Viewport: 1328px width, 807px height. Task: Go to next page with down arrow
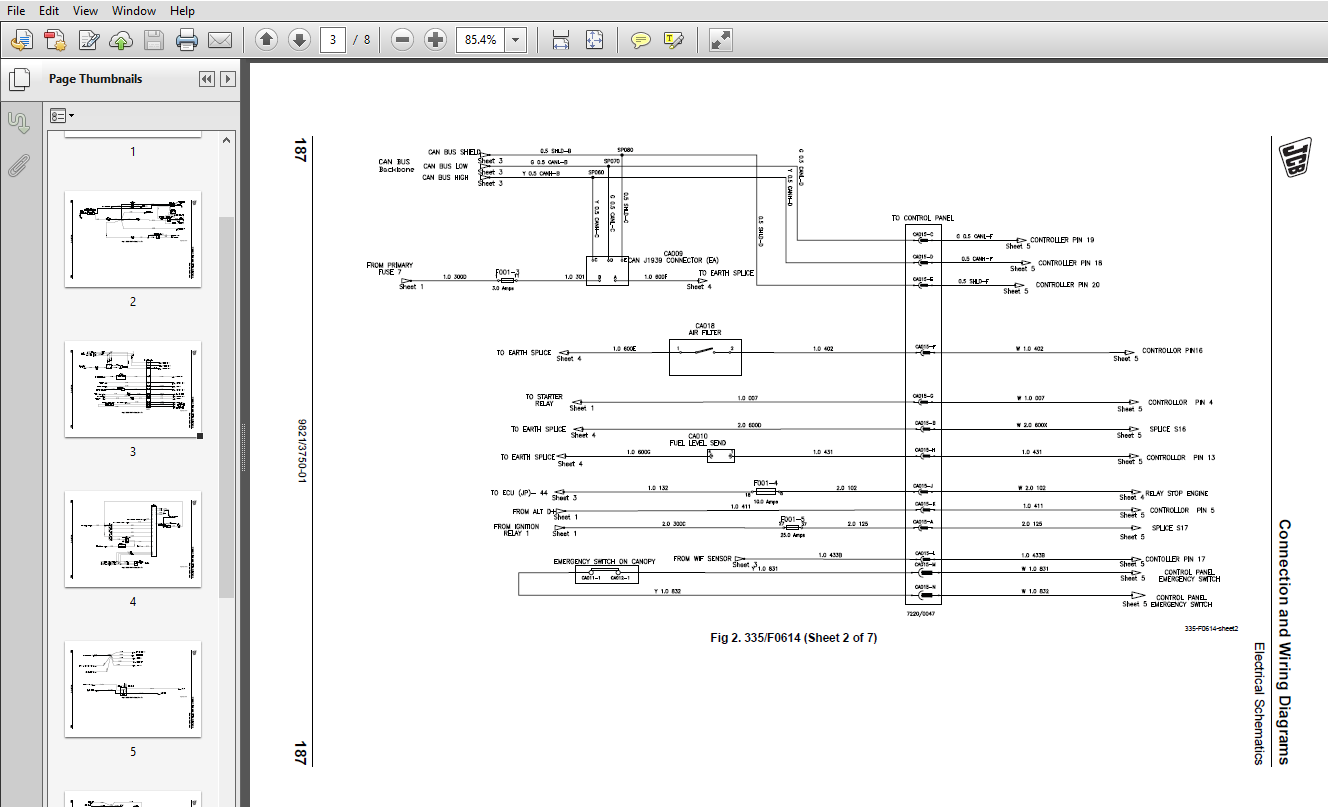[299, 40]
